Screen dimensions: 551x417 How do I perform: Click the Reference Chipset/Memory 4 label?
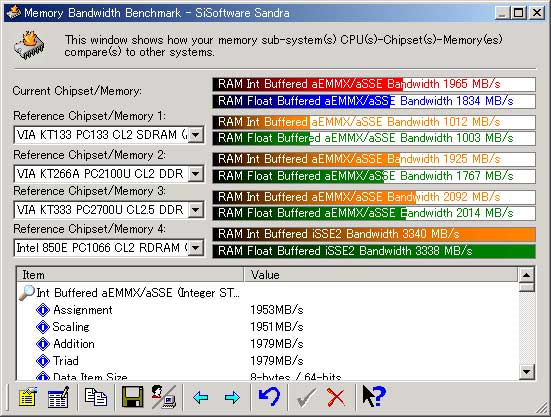89,229
